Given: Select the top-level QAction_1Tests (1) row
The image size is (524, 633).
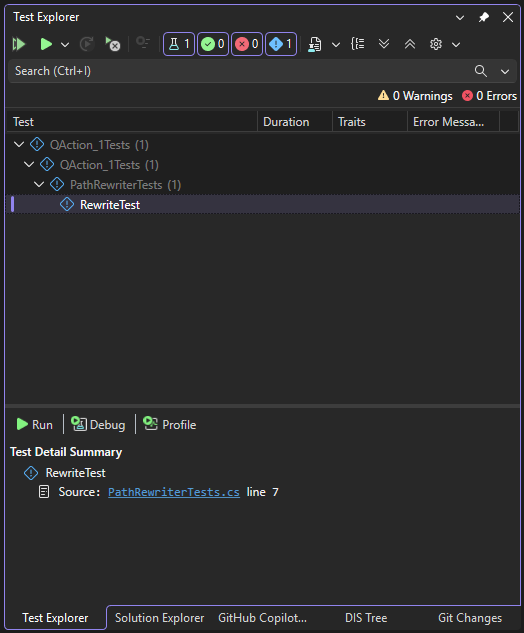Looking at the screenshot, I should (x=262, y=145).
